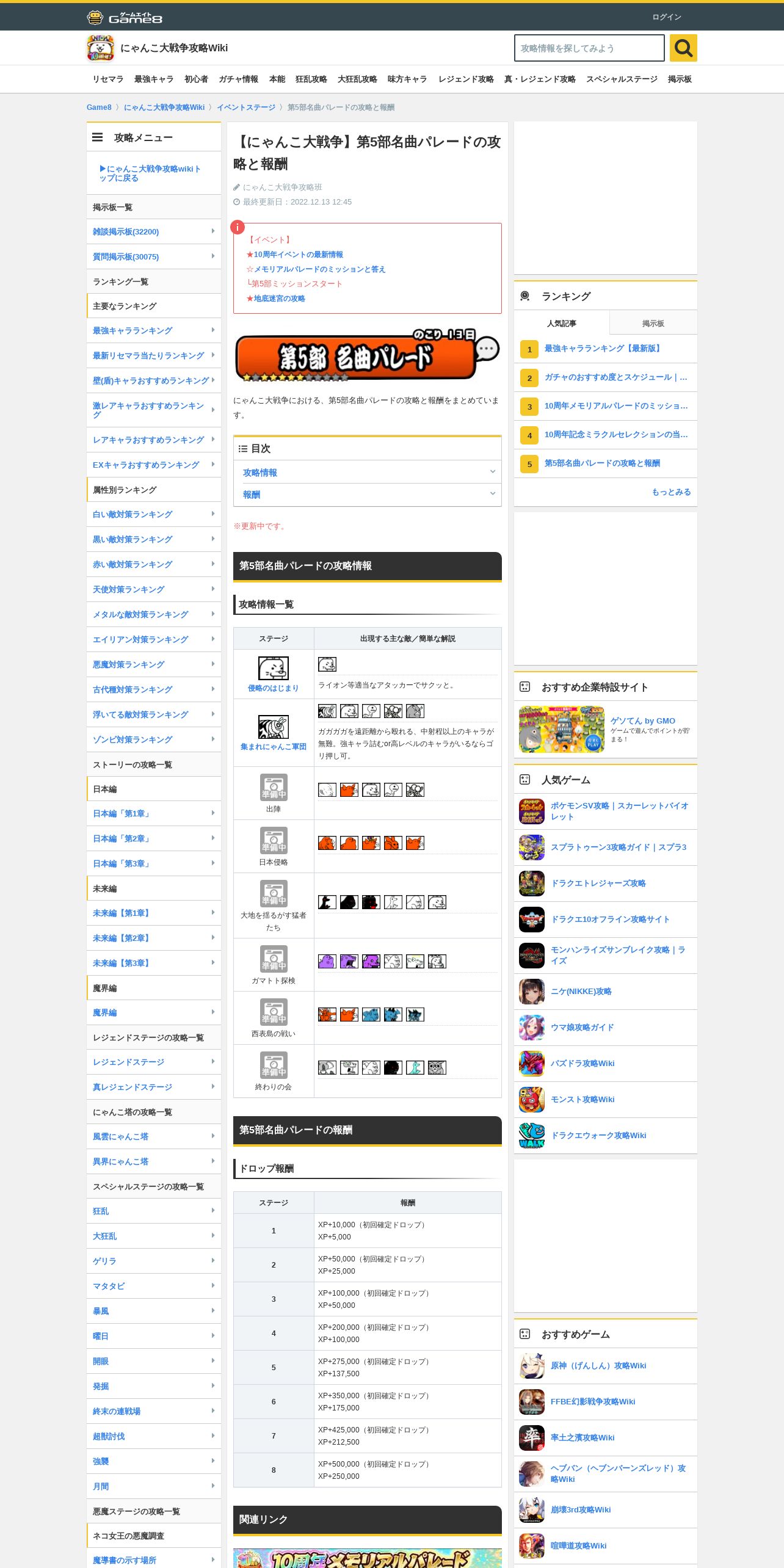
Task: Open 最強キャラランキング sidebar entry
Action: point(154,330)
